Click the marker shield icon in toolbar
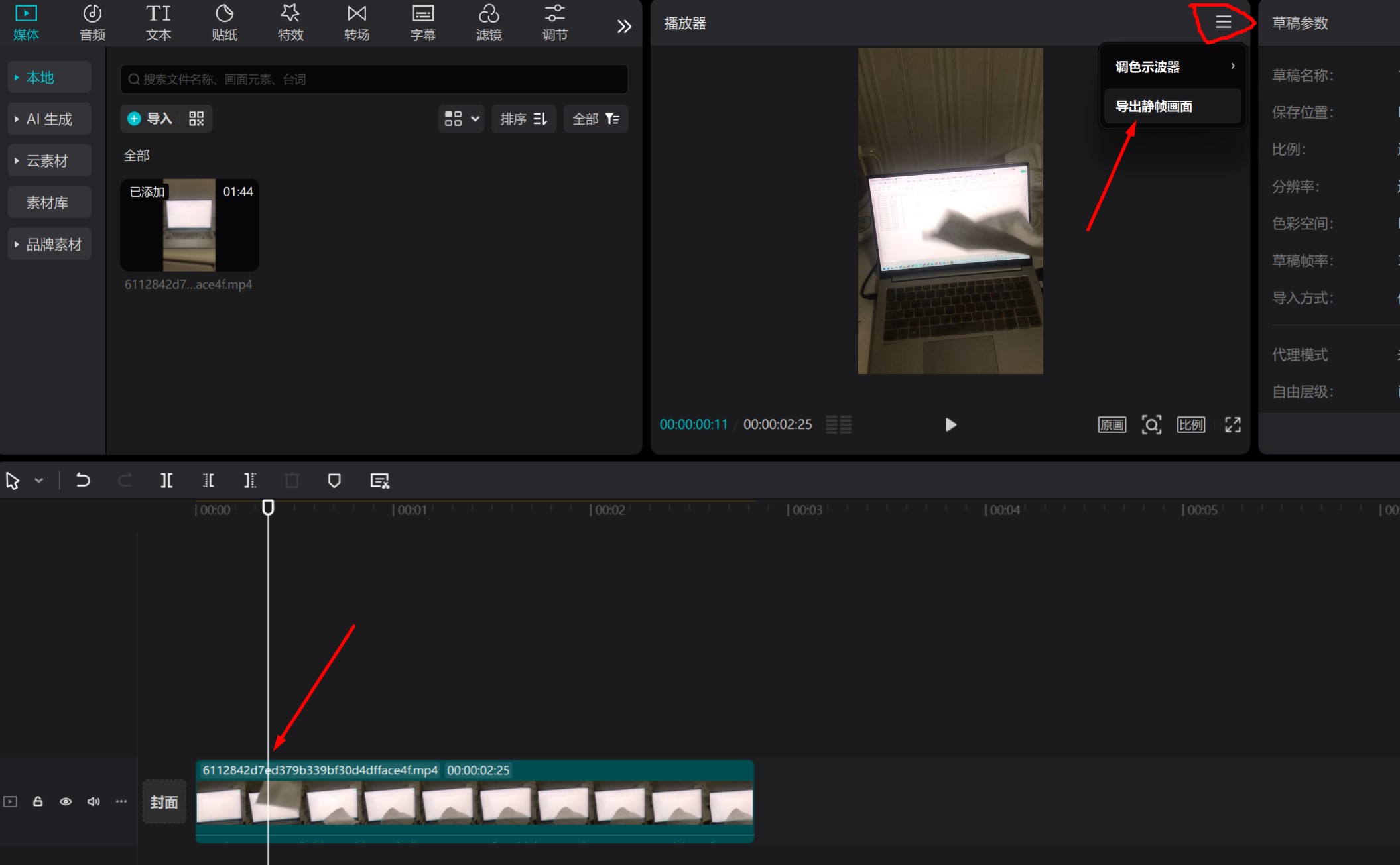Image resolution: width=1400 pixels, height=865 pixels. click(334, 481)
